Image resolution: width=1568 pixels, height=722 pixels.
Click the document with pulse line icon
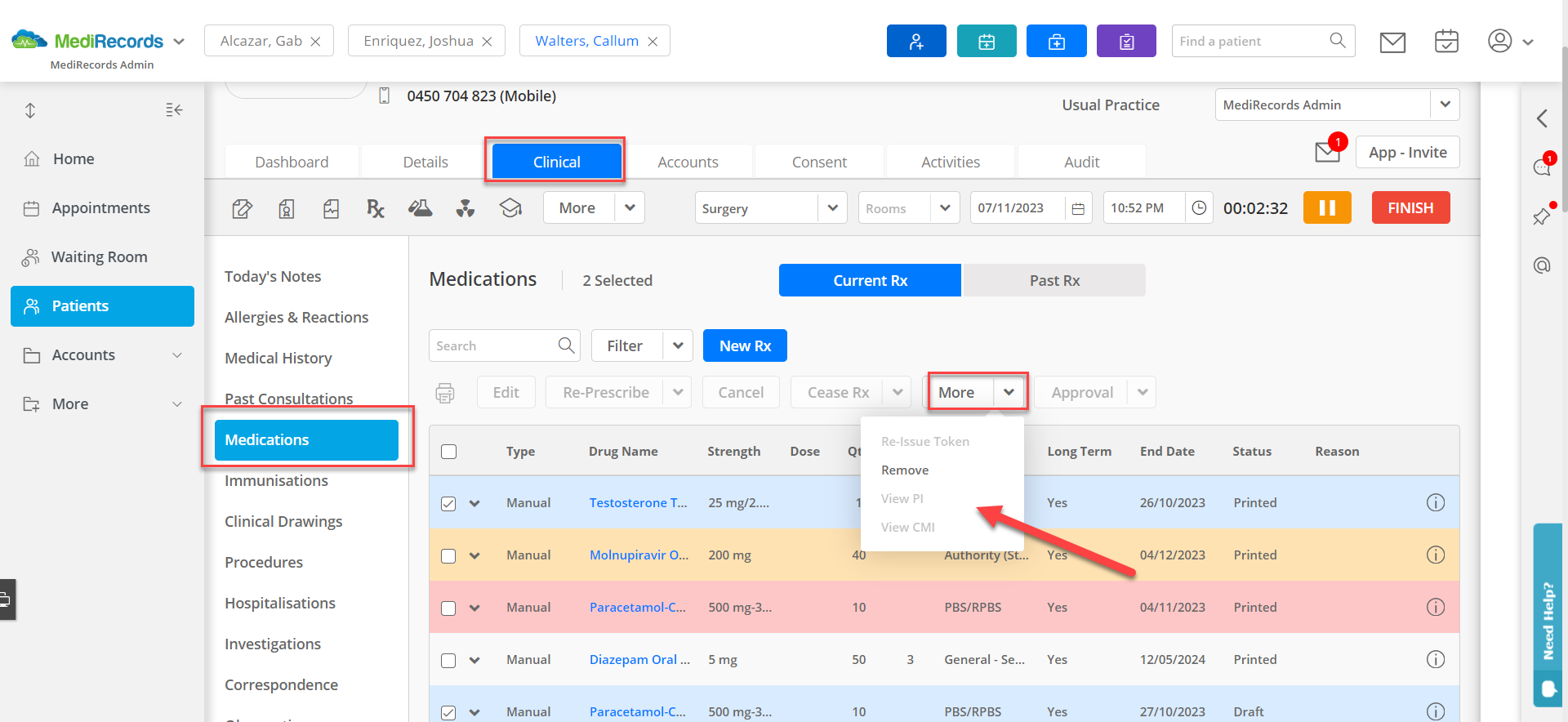pos(331,208)
